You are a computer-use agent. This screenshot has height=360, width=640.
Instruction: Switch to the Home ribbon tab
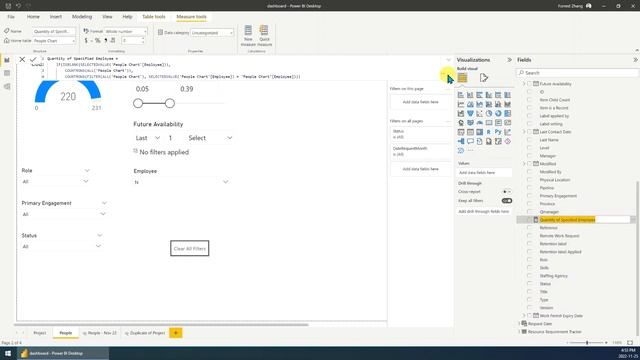tap(33, 17)
